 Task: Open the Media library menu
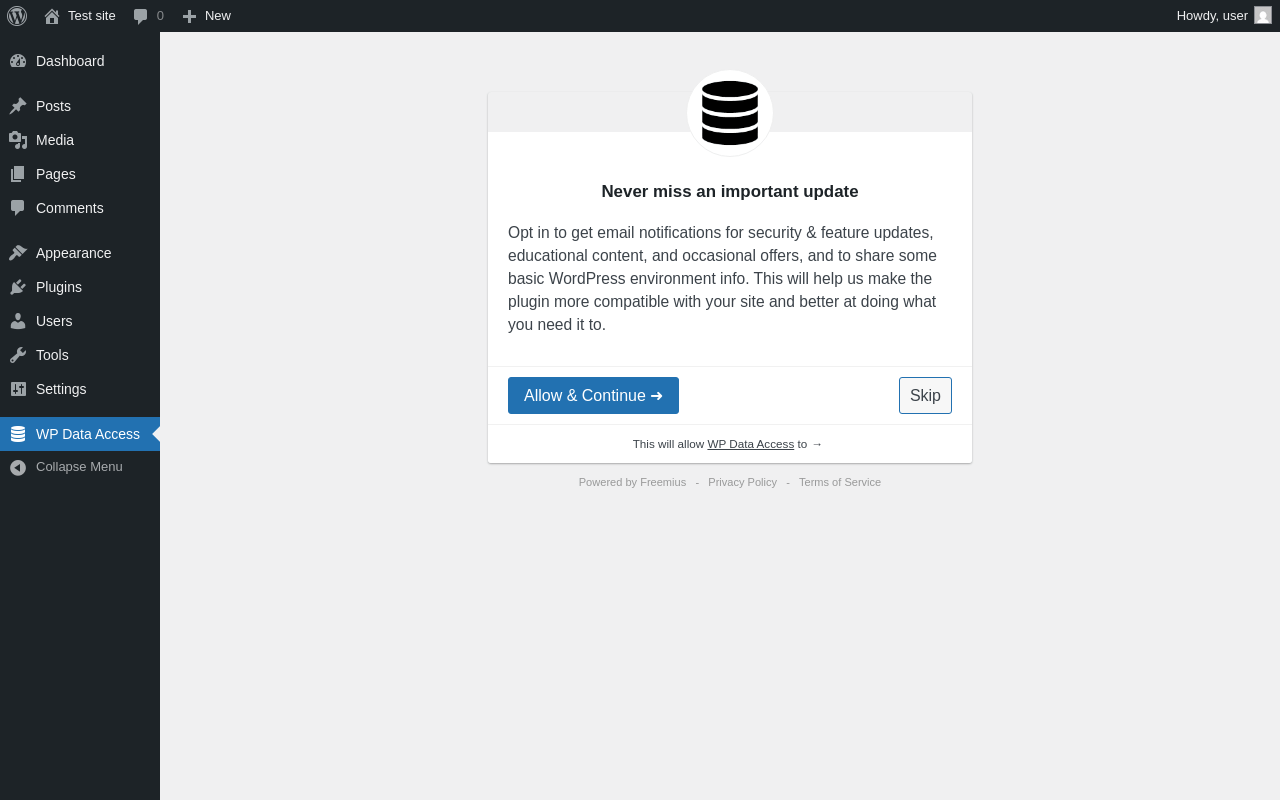[x=55, y=140]
